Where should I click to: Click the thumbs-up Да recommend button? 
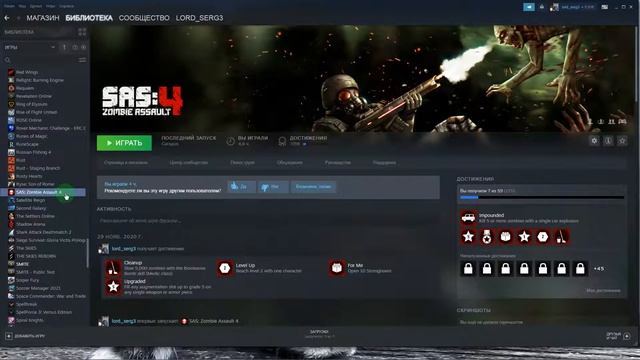click(242, 187)
